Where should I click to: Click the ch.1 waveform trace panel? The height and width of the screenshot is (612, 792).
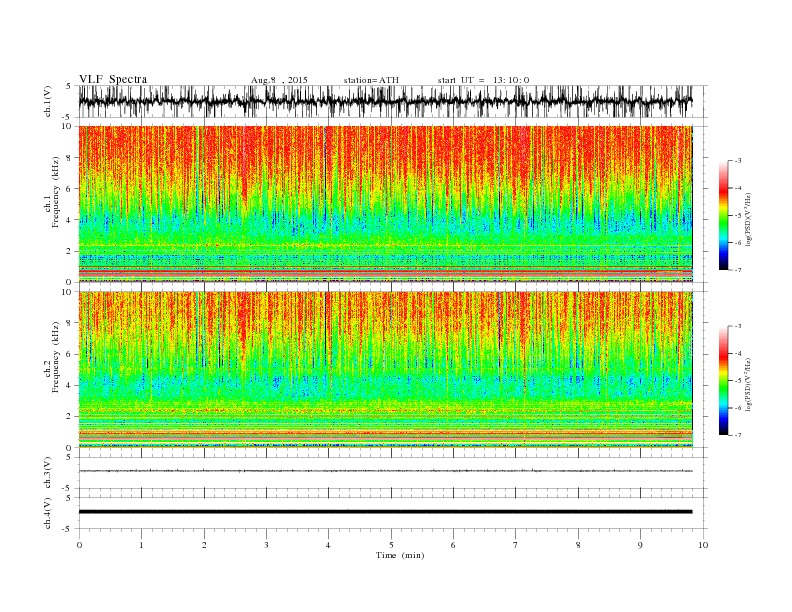pos(393,101)
